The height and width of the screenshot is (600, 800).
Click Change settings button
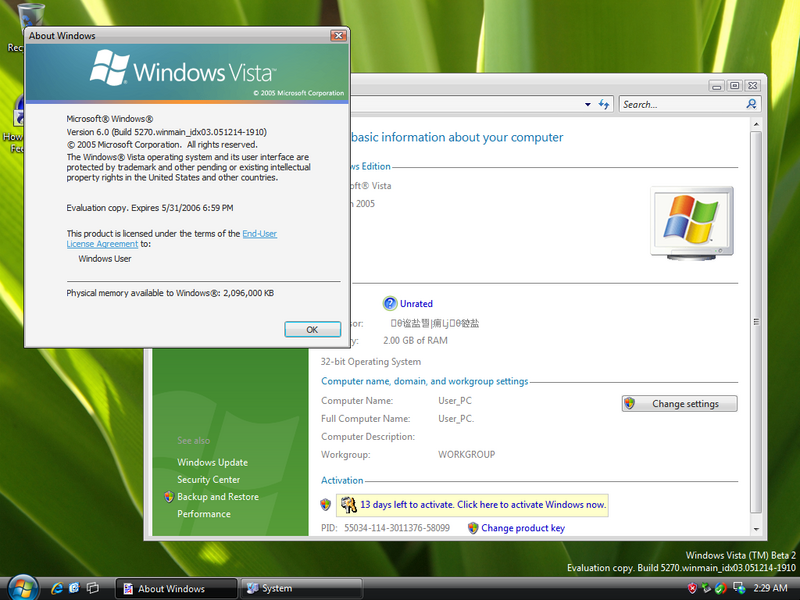680,404
